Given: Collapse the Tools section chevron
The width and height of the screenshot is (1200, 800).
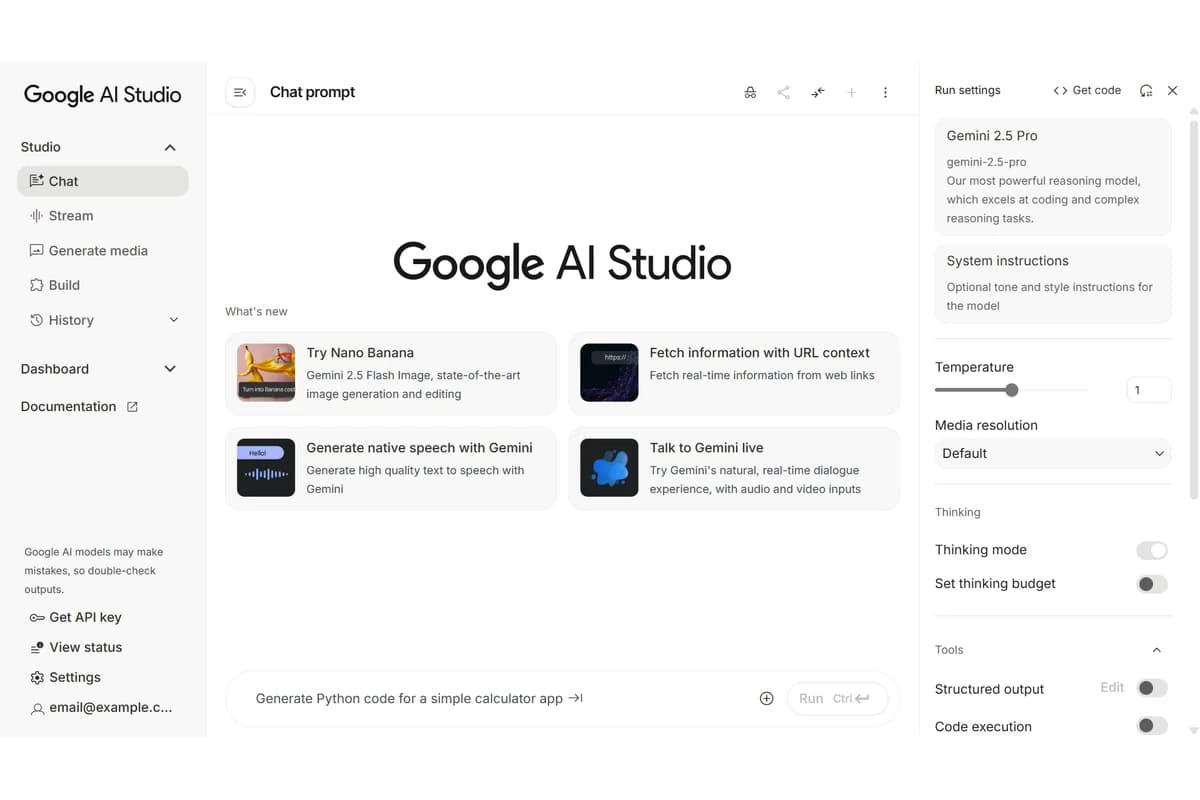Looking at the screenshot, I should tap(1157, 650).
